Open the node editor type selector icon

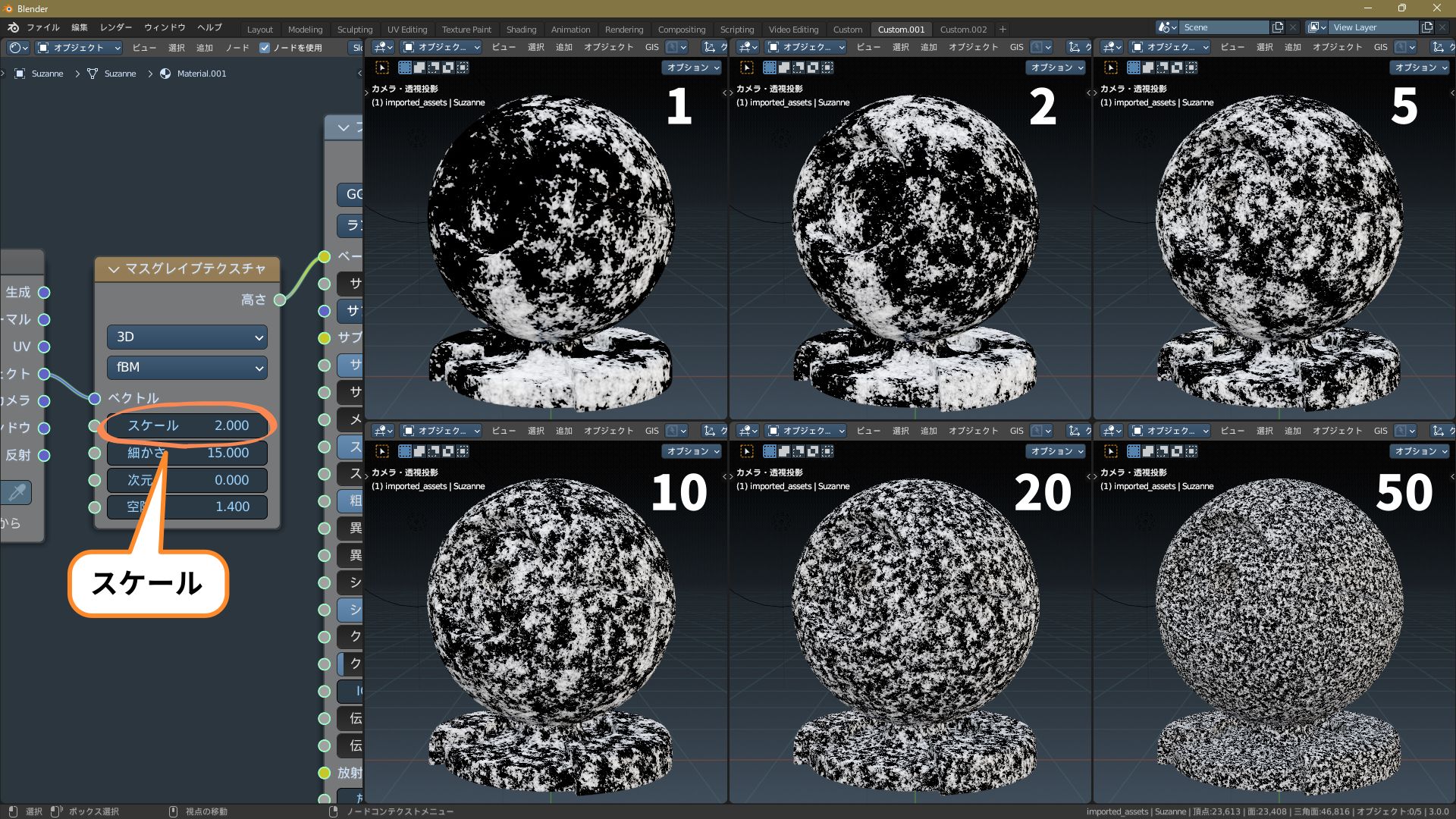pos(18,48)
